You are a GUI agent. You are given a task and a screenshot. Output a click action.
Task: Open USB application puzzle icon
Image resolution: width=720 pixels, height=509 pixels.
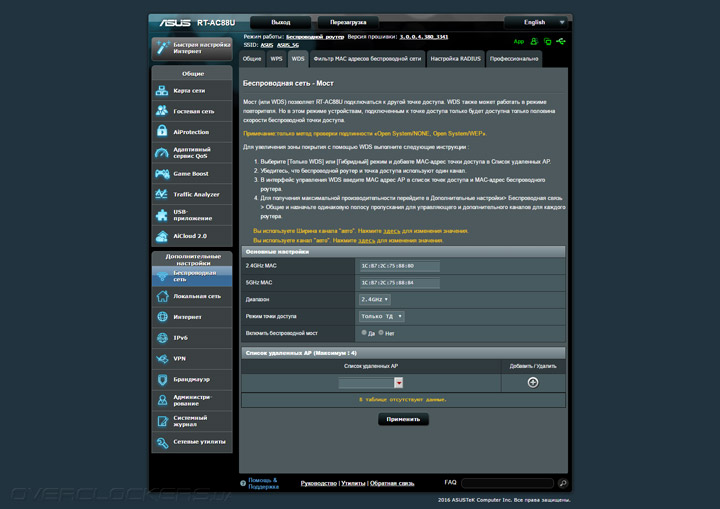coord(162,215)
